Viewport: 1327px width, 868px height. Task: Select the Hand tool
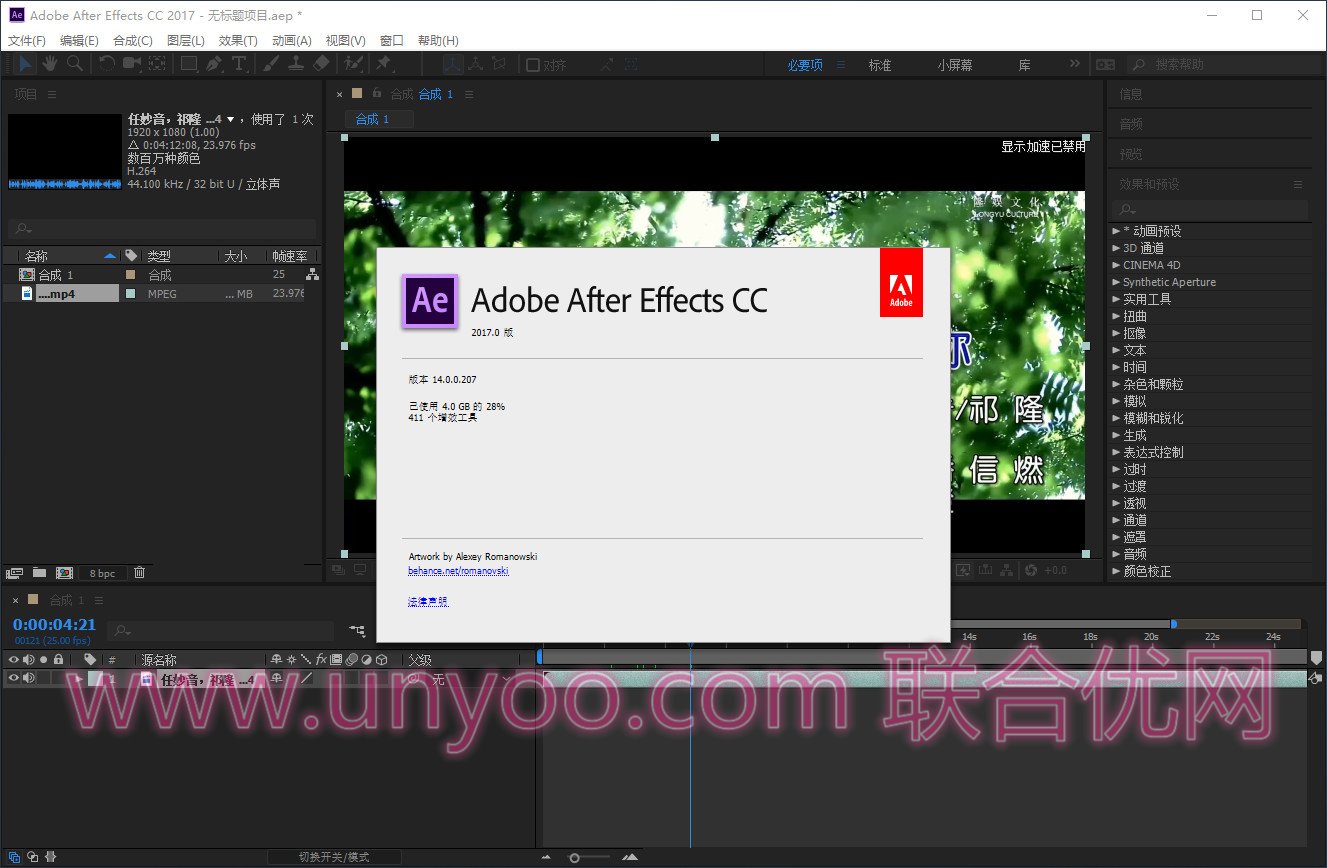click(49, 64)
